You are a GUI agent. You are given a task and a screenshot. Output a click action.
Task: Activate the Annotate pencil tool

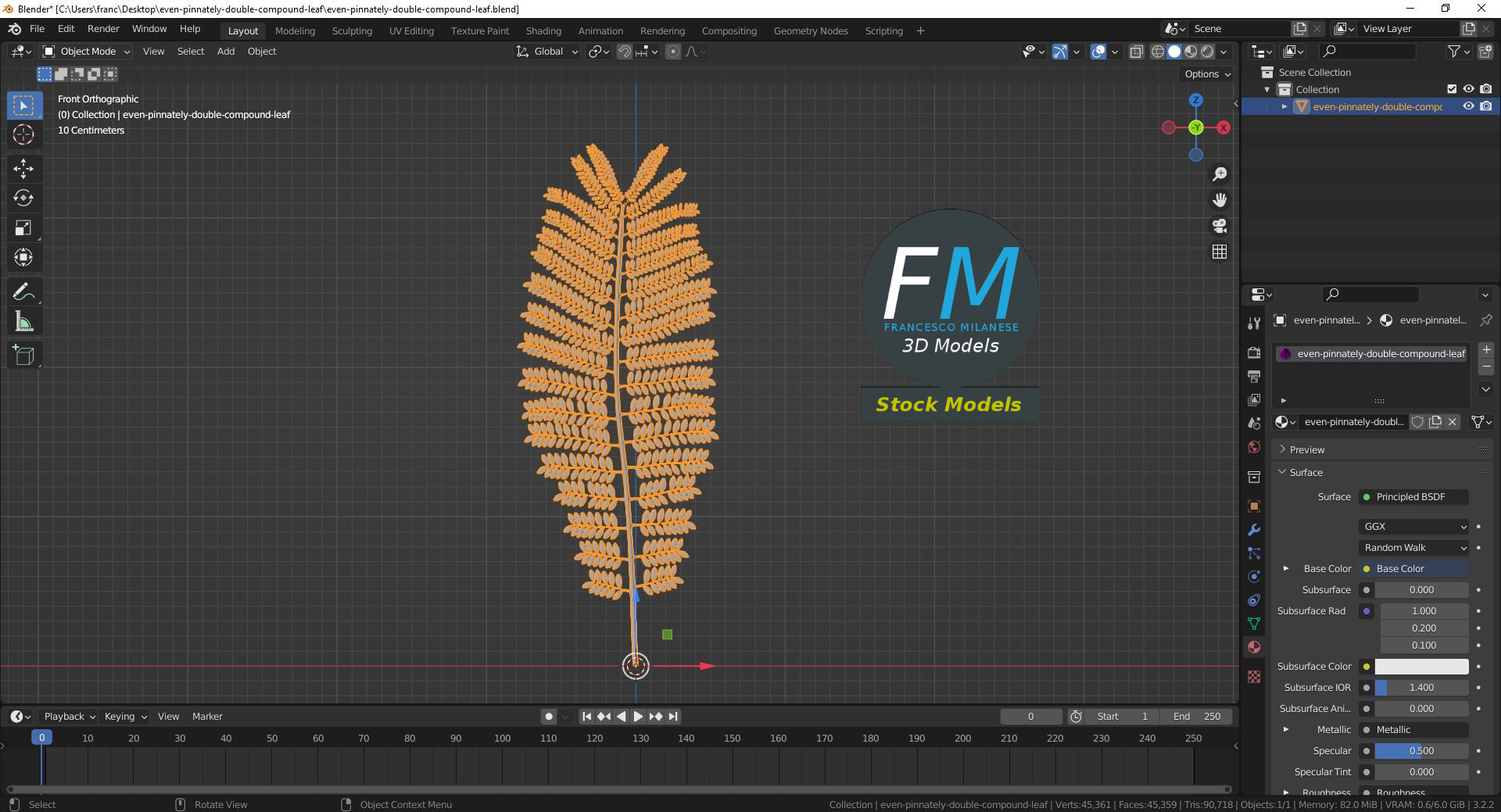(x=23, y=292)
